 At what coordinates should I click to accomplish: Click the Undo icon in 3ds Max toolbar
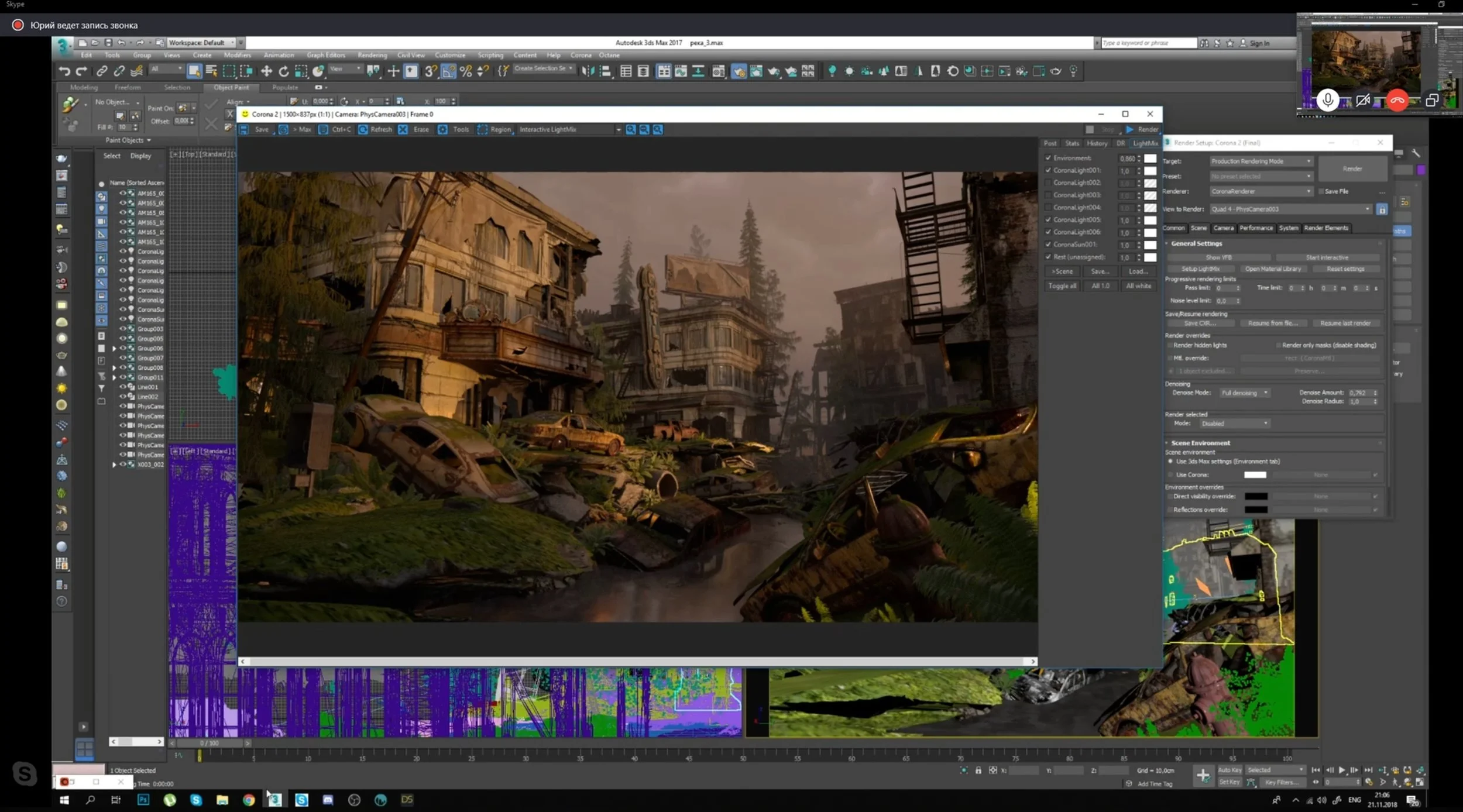point(64,71)
